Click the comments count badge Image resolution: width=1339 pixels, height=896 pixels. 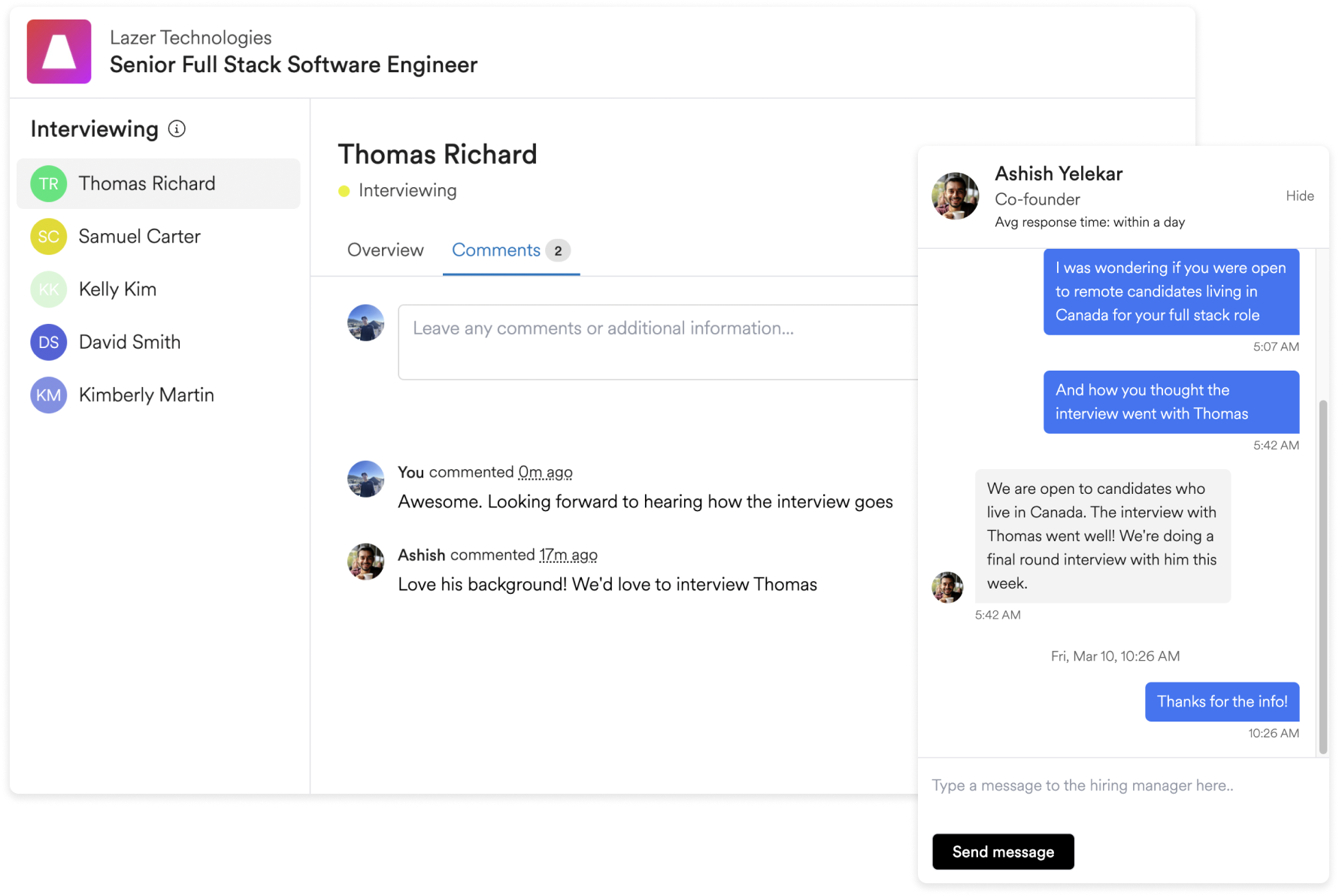click(558, 251)
